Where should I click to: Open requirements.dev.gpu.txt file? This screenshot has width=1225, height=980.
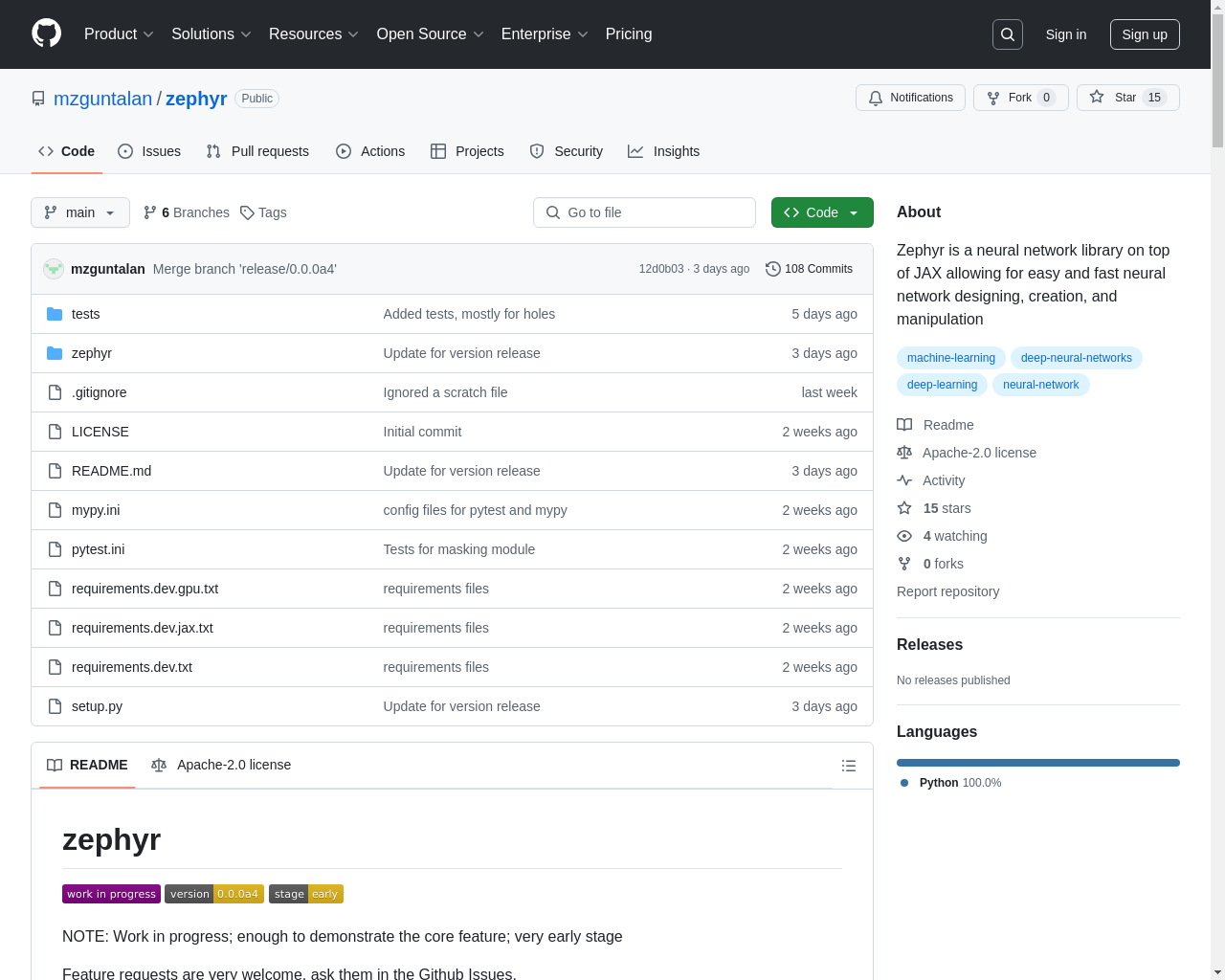(x=145, y=589)
